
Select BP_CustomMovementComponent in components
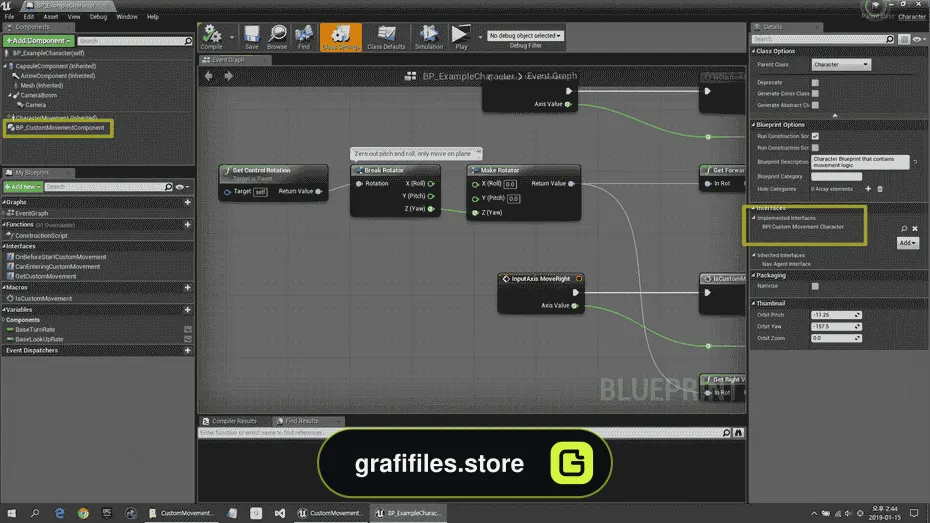pos(59,128)
